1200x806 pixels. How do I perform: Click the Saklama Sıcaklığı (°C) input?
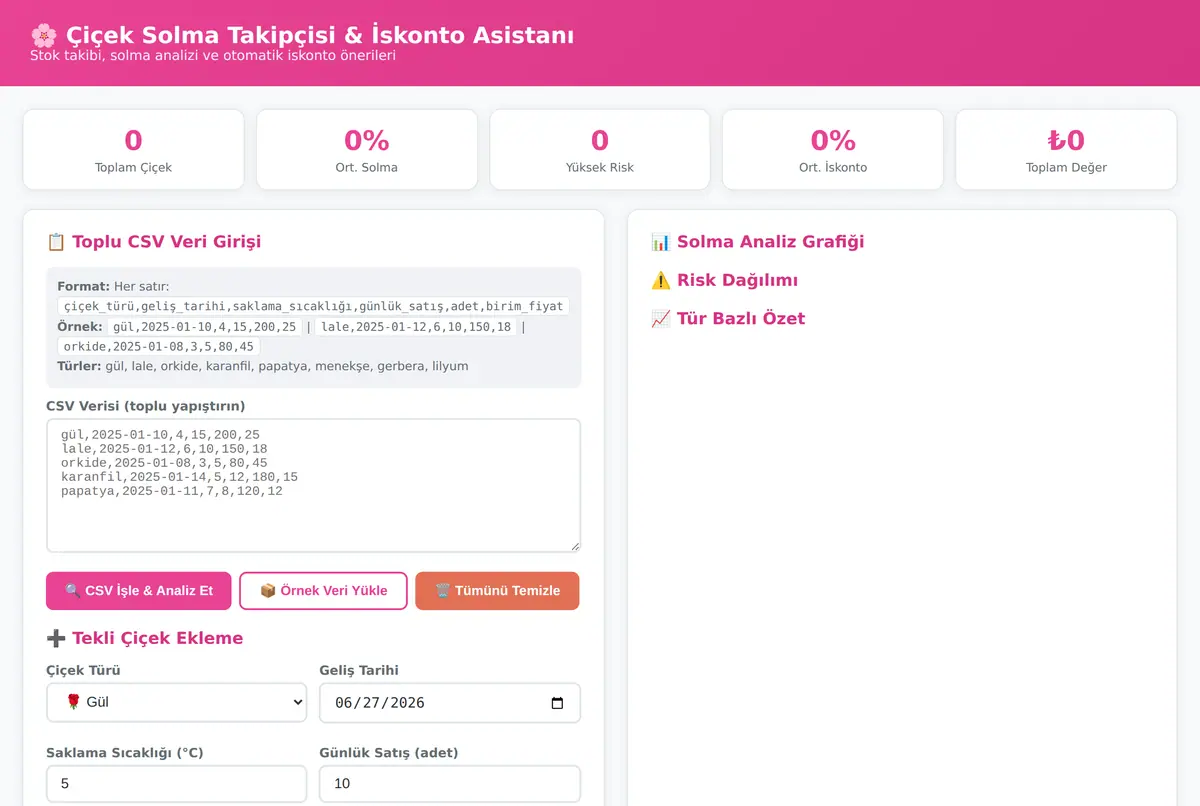coord(177,784)
